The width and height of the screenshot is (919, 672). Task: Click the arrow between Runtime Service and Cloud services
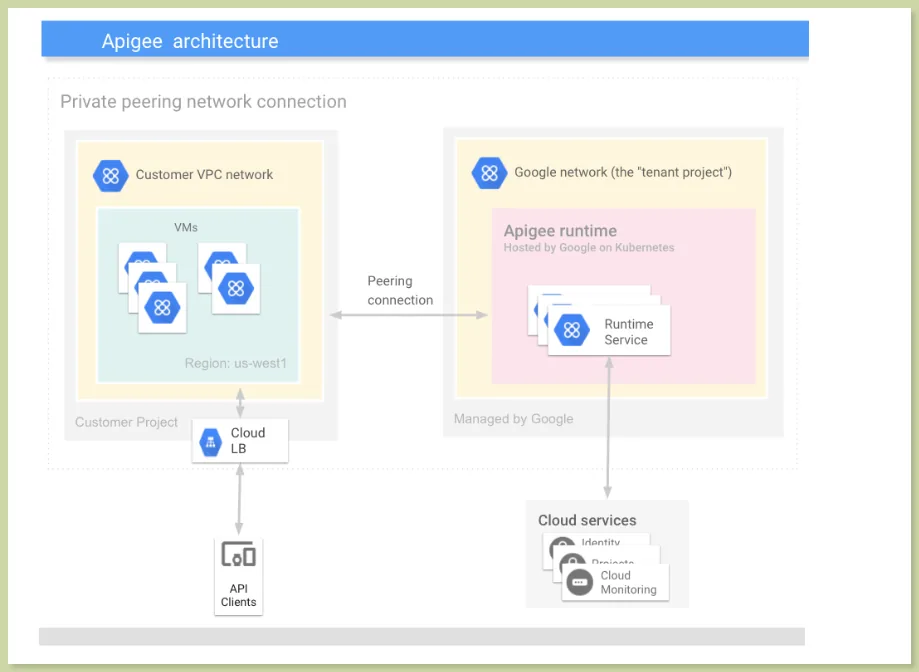tap(608, 428)
